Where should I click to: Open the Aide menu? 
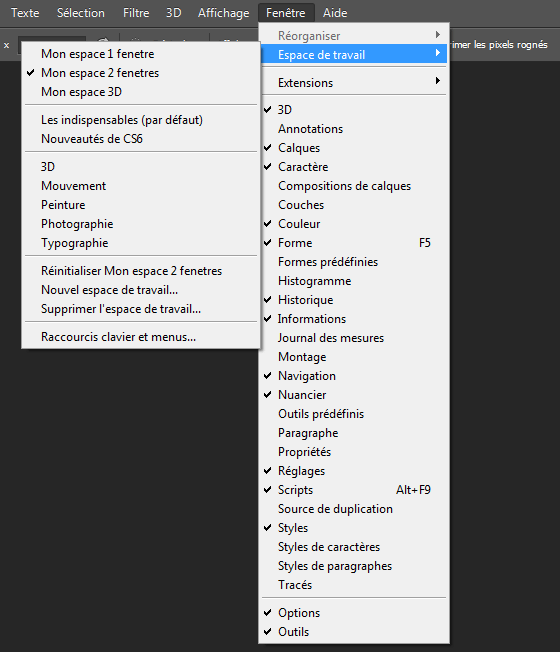point(335,13)
